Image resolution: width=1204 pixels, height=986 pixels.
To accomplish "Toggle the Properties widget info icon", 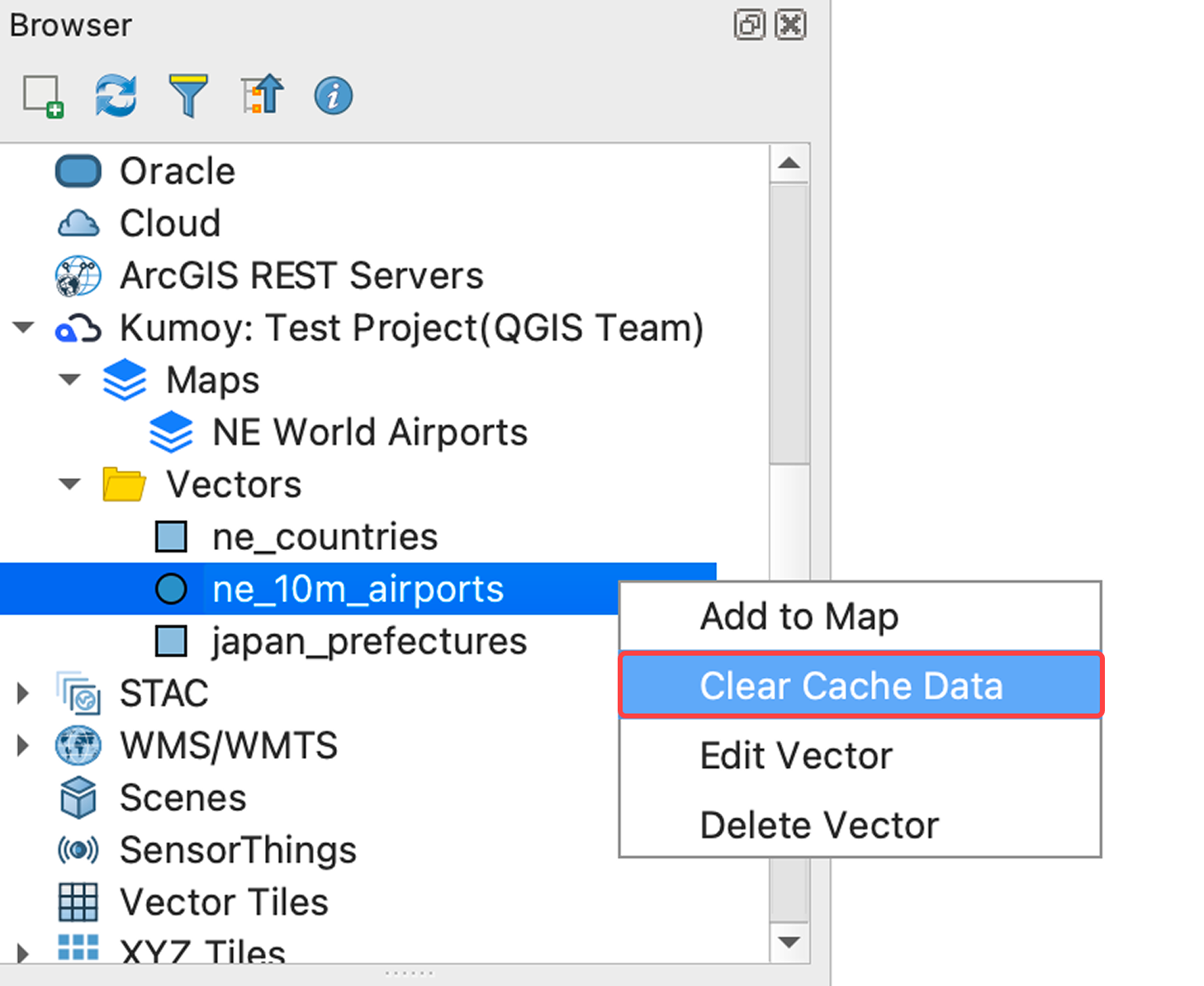I will point(333,96).
